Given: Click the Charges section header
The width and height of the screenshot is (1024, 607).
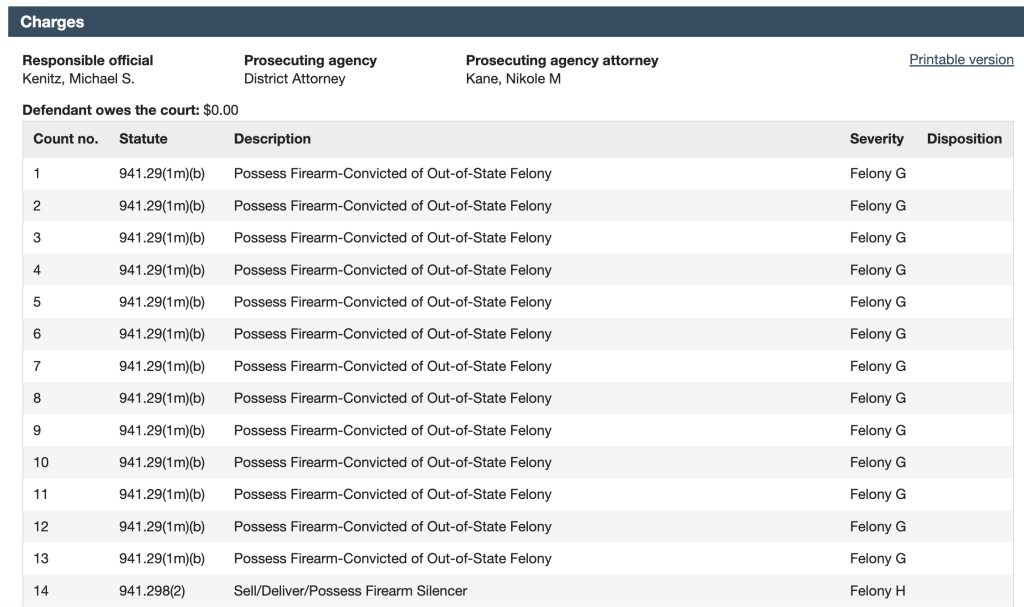Looking at the screenshot, I should coord(53,21).
